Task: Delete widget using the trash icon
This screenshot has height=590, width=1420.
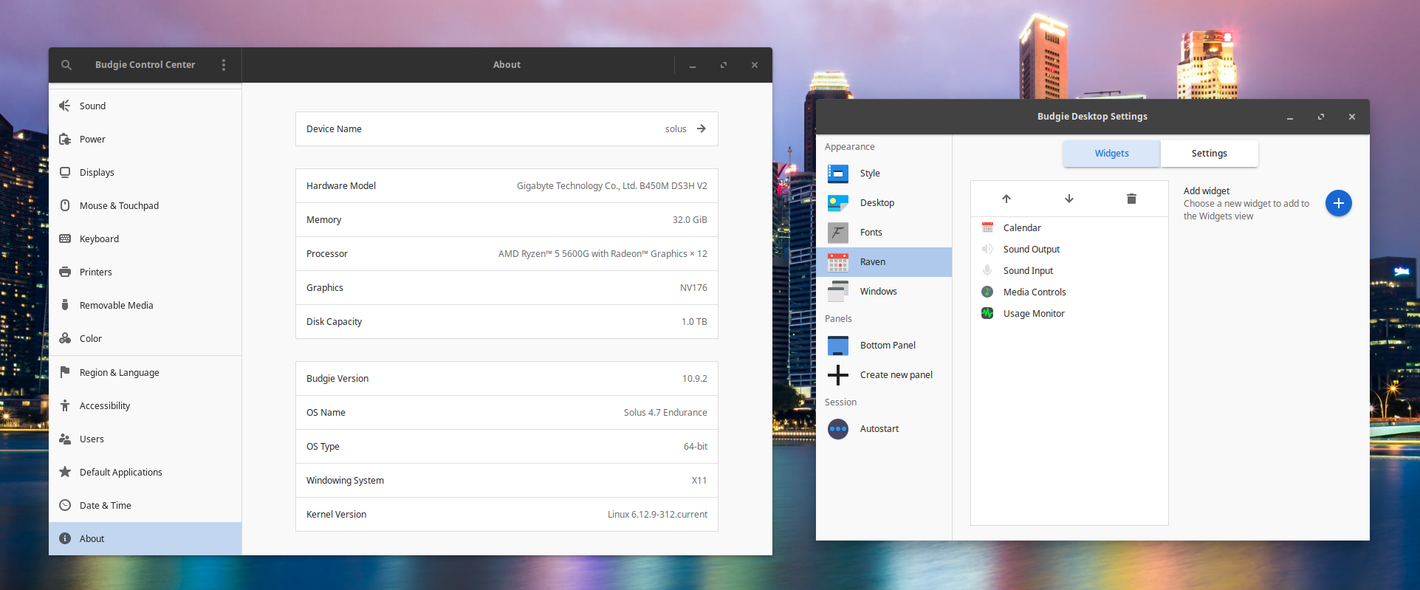Action: (x=1131, y=199)
